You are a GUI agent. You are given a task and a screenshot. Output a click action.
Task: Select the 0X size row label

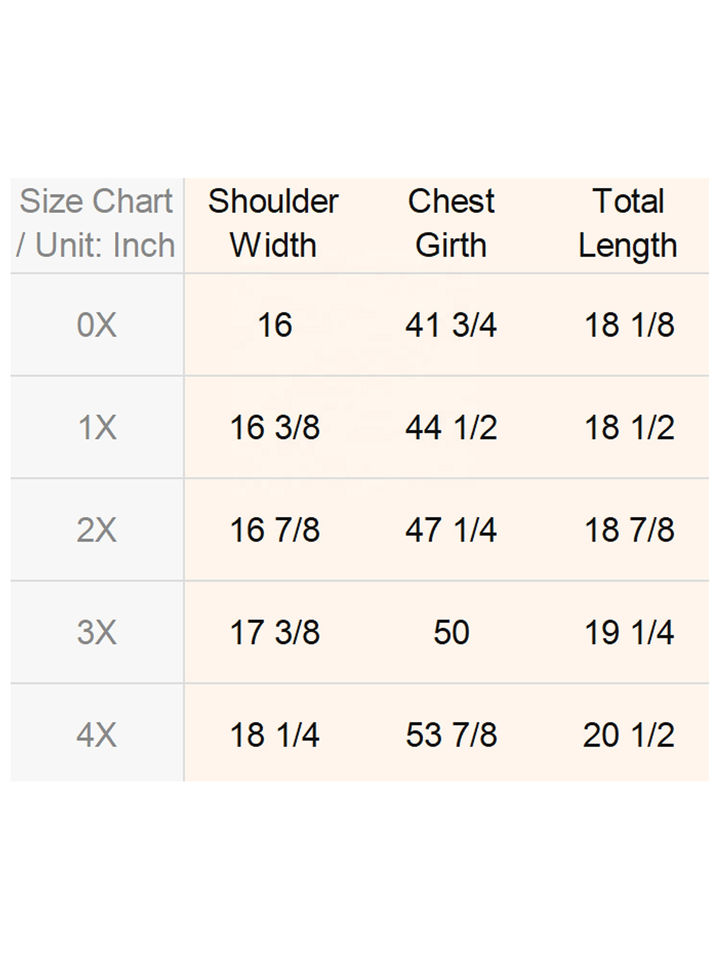(x=96, y=325)
